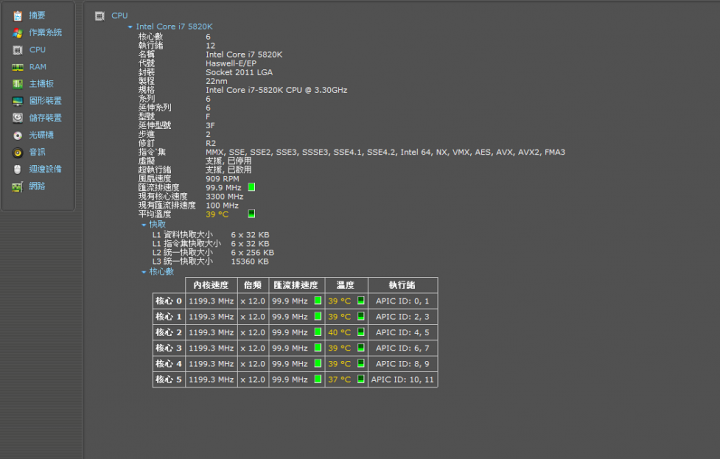The image size is (720, 459).
Task: Click the 3300 MHz core speed value
Action: coord(225,196)
